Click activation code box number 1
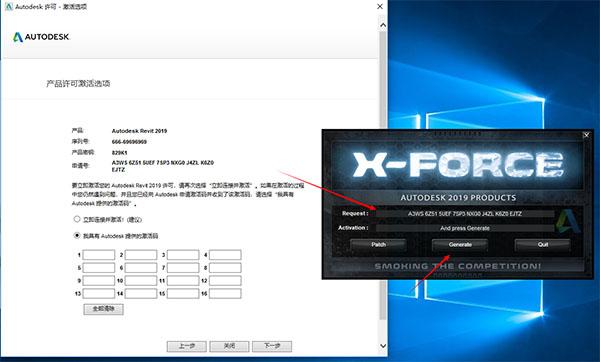 coord(99,255)
